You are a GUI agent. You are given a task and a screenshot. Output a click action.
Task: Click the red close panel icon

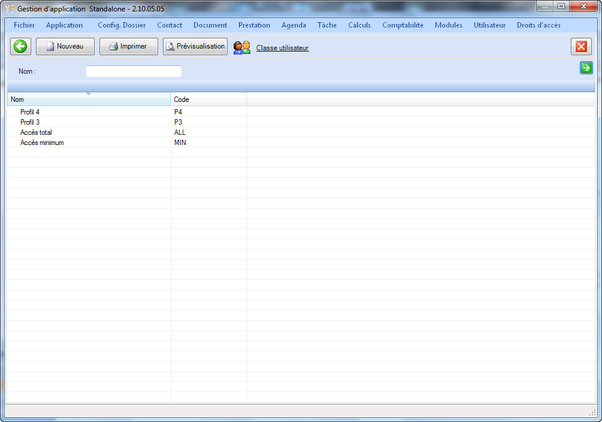coord(581,47)
